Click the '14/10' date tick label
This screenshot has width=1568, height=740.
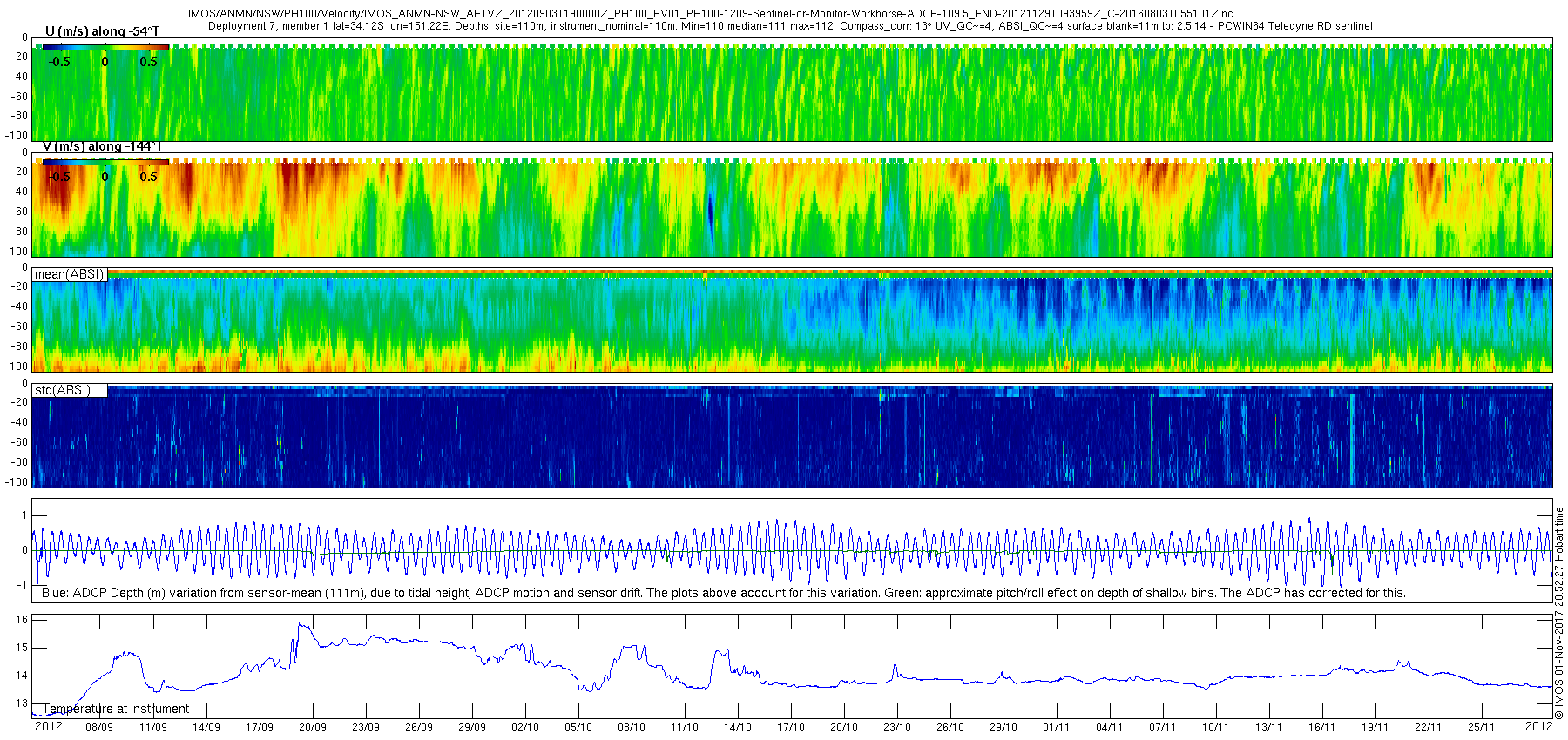coord(738,728)
